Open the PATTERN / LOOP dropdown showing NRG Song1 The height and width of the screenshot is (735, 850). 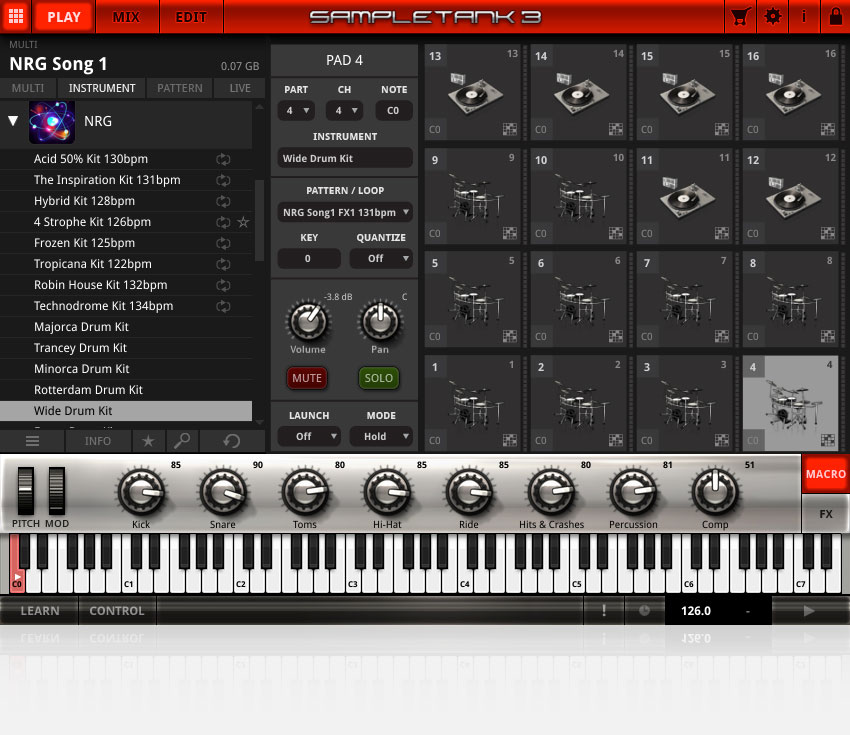coord(344,212)
